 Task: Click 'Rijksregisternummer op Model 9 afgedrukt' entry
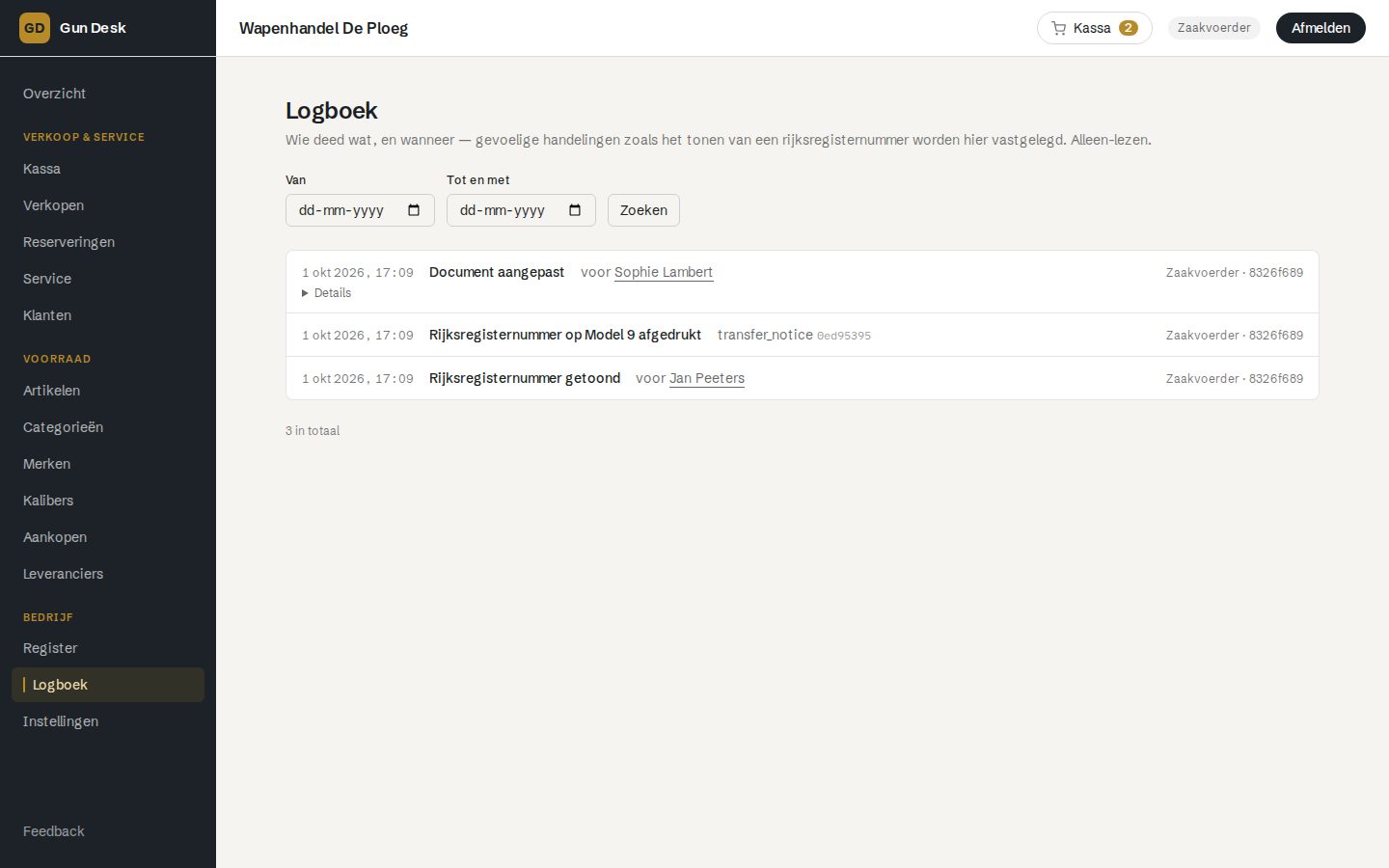click(565, 335)
